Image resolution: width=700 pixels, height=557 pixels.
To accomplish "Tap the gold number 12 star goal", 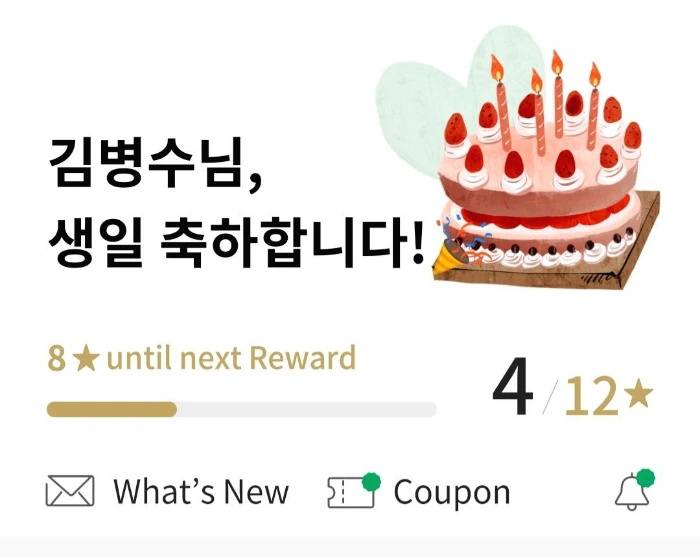I will (x=590, y=396).
